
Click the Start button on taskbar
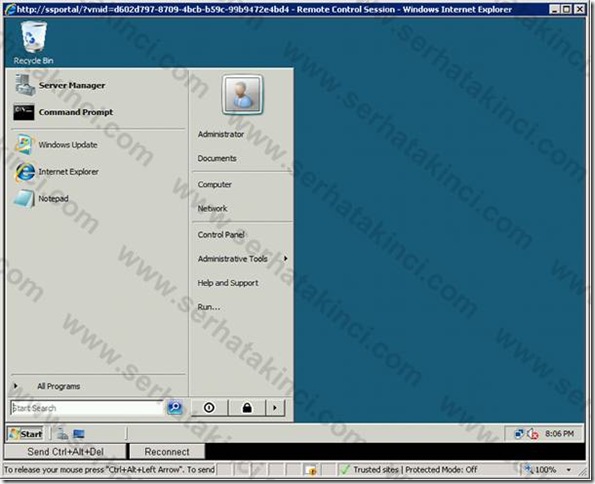coord(25,434)
